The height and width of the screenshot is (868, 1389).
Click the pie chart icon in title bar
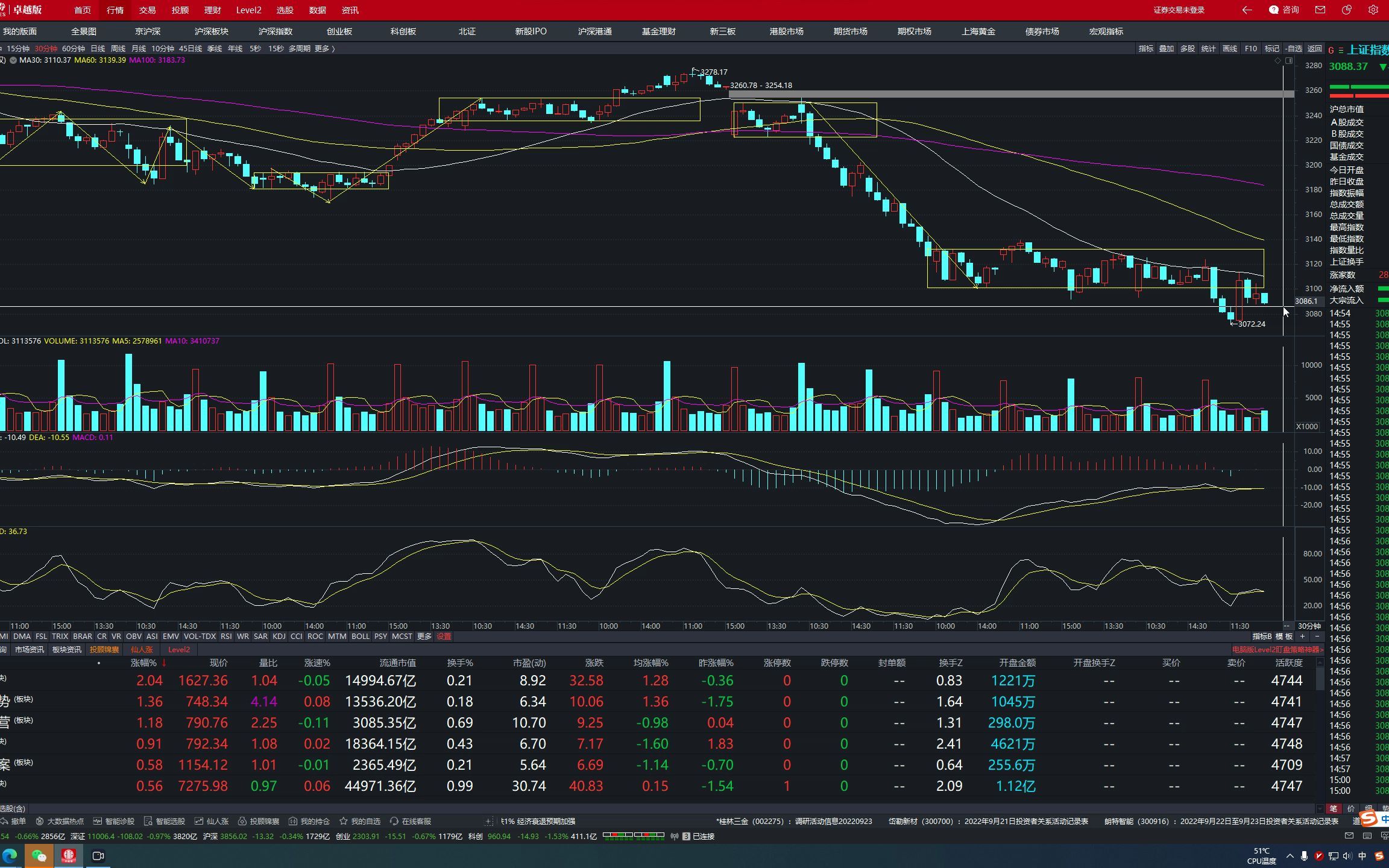[1347, 10]
